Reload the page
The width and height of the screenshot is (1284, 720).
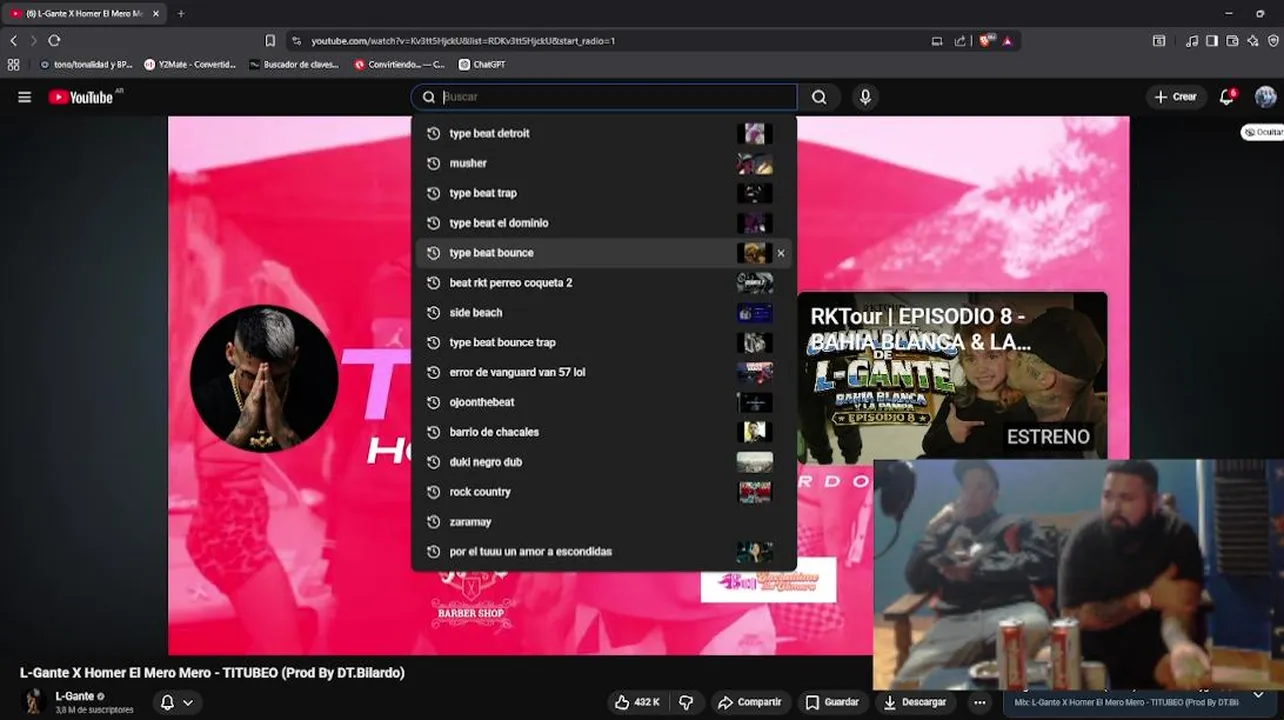point(54,41)
